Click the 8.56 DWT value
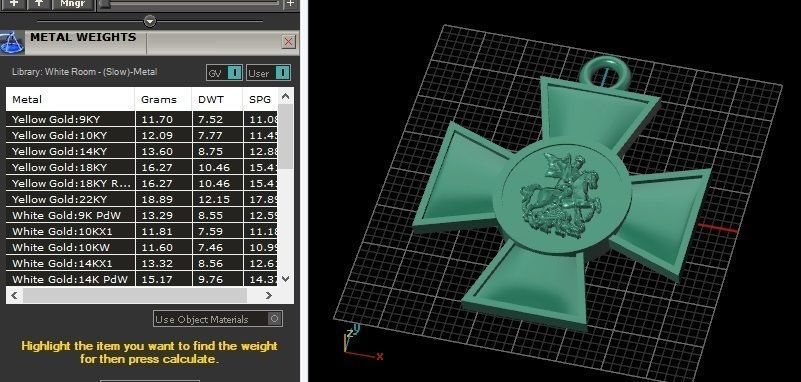This screenshot has height=382, width=801. (210, 263)
